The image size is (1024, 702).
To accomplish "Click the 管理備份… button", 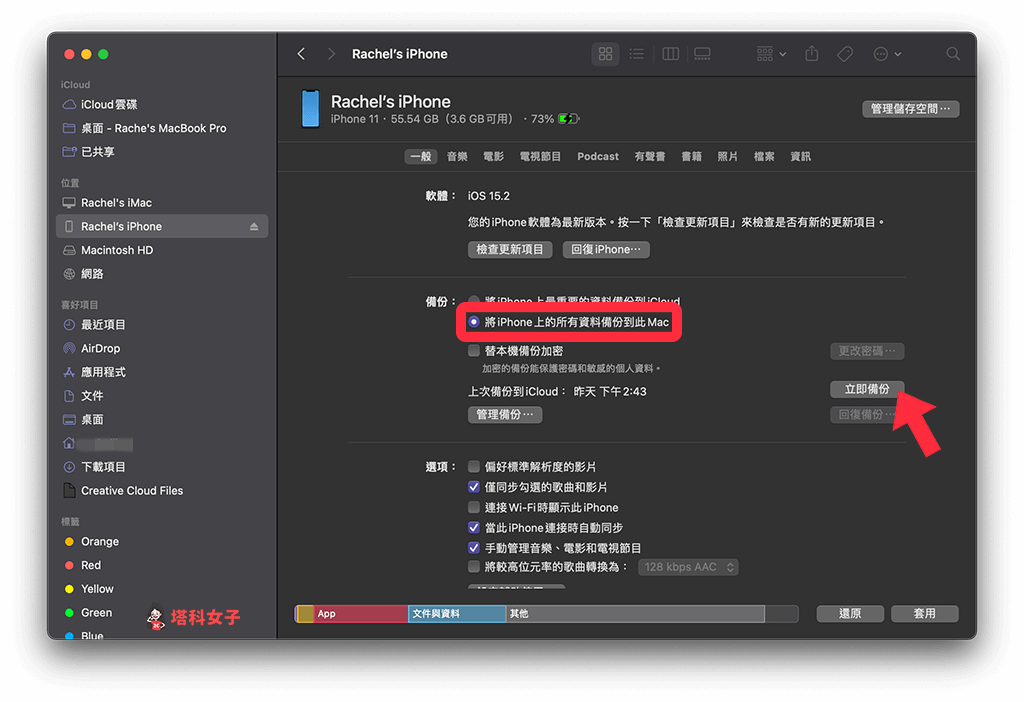I will (x=505, y=415).
